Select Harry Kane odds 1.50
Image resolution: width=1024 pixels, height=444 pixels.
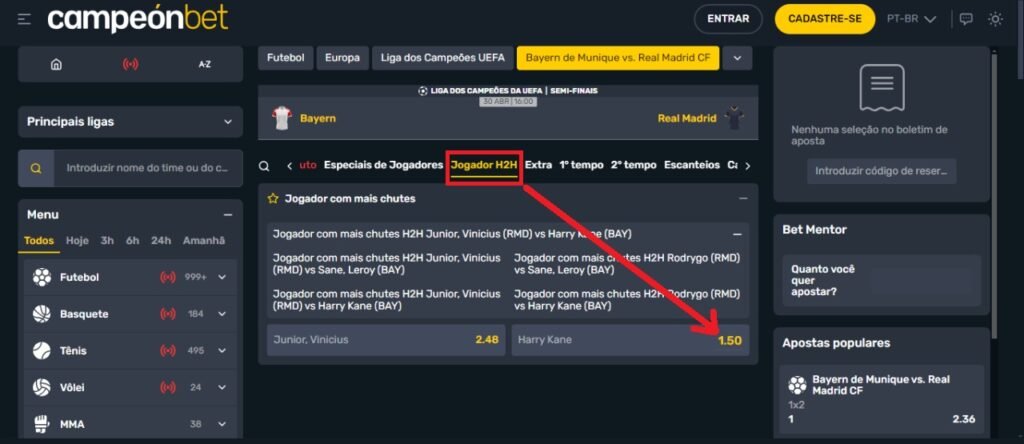point(630,340)
